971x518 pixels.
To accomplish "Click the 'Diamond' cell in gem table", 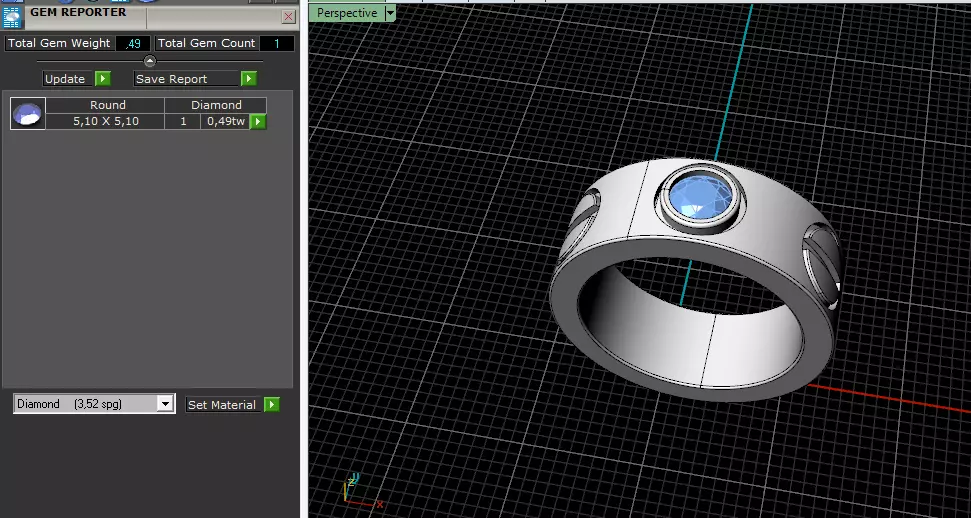I will click(216, 105).
